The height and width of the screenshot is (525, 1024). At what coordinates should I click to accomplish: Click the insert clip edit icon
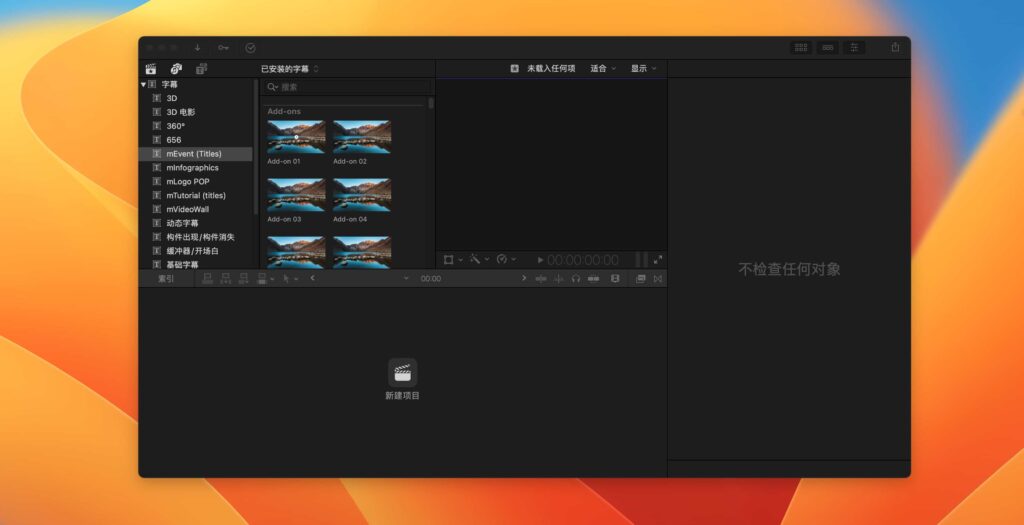226,279
